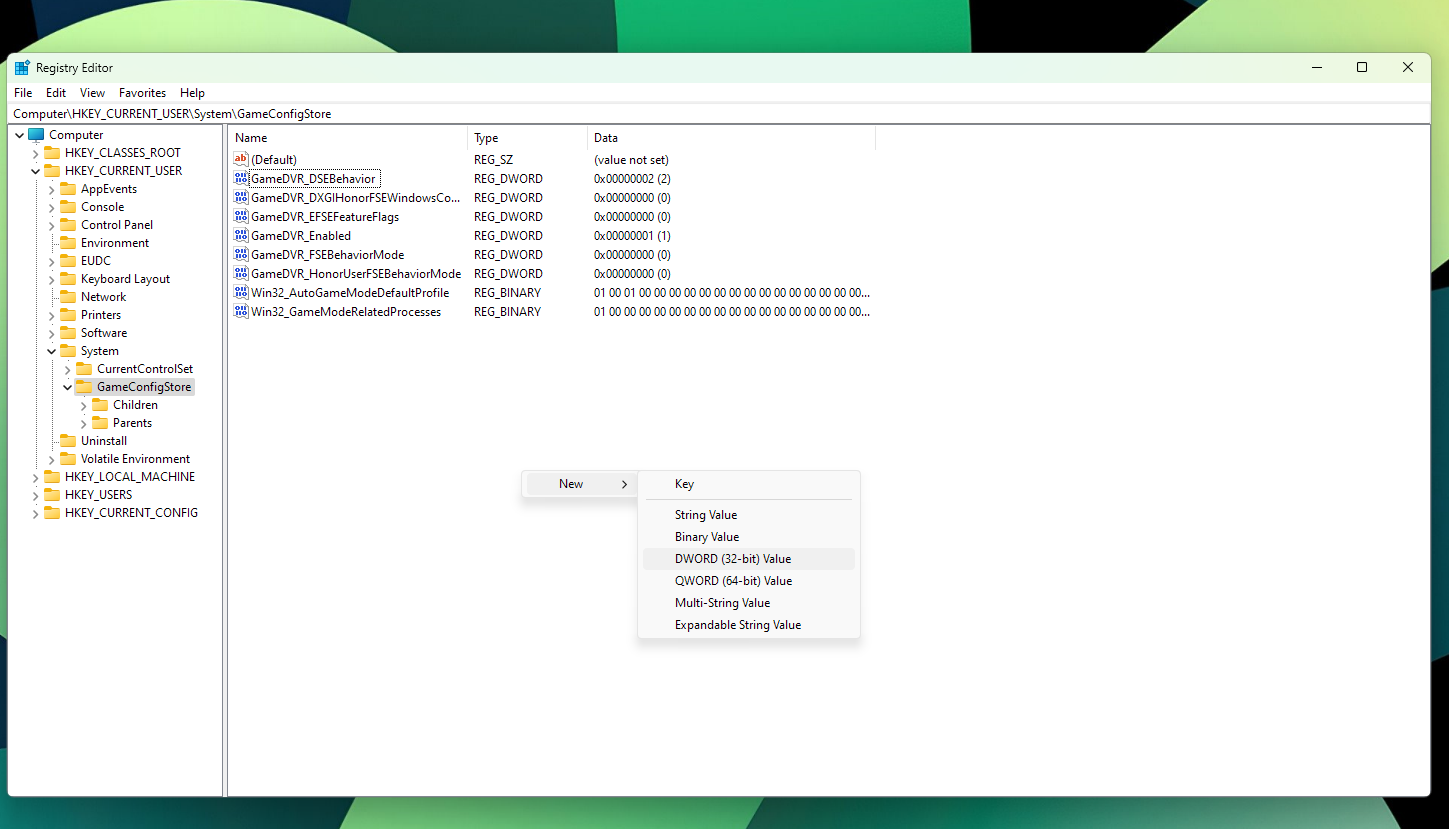Click the Keyboard Layout folder icon
This screenshot has height=829, width=1449.
68,279
